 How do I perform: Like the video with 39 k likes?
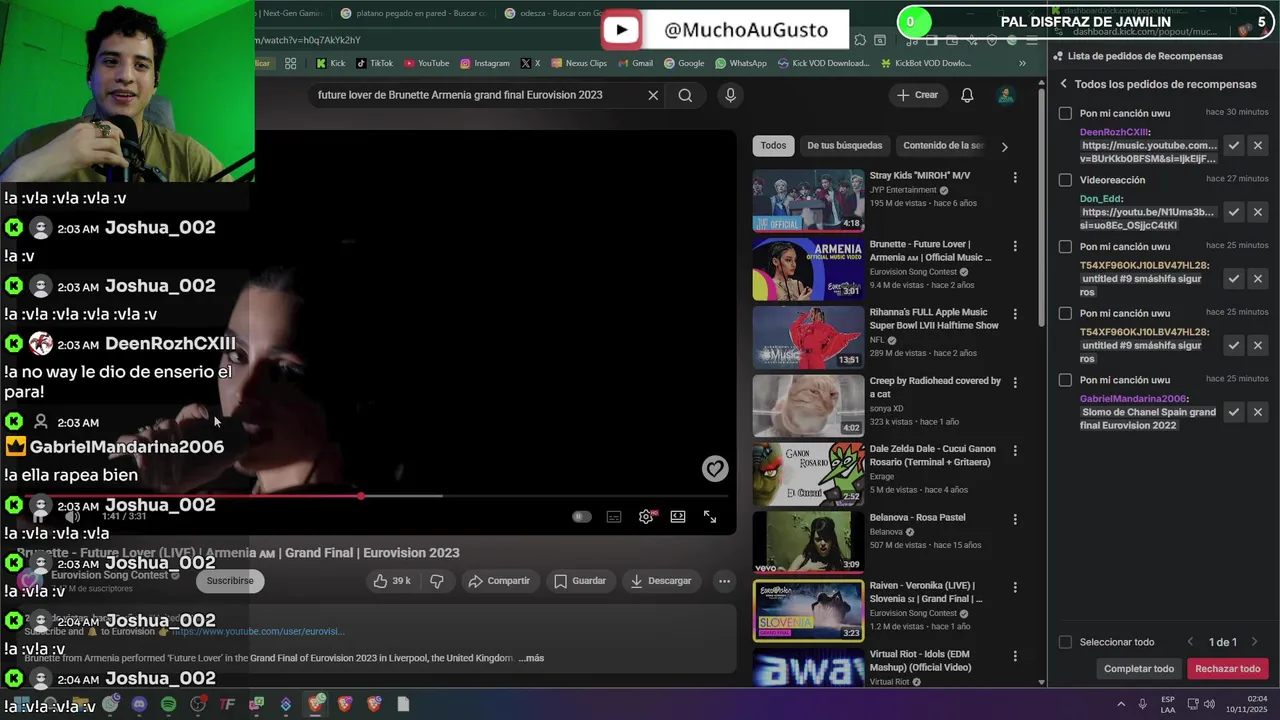tap(392, 581)
